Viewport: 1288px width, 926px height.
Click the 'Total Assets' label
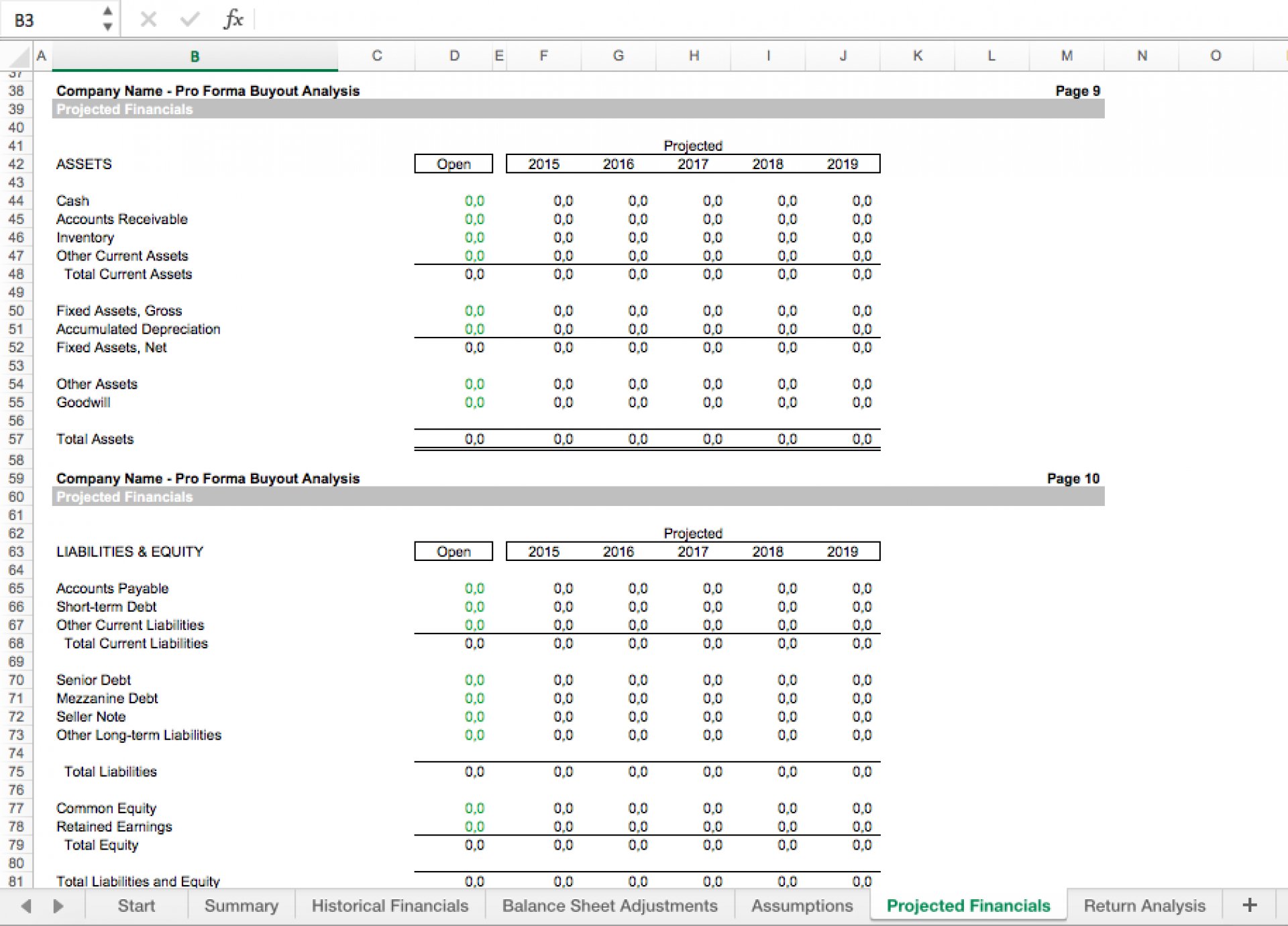click(95, 439)
